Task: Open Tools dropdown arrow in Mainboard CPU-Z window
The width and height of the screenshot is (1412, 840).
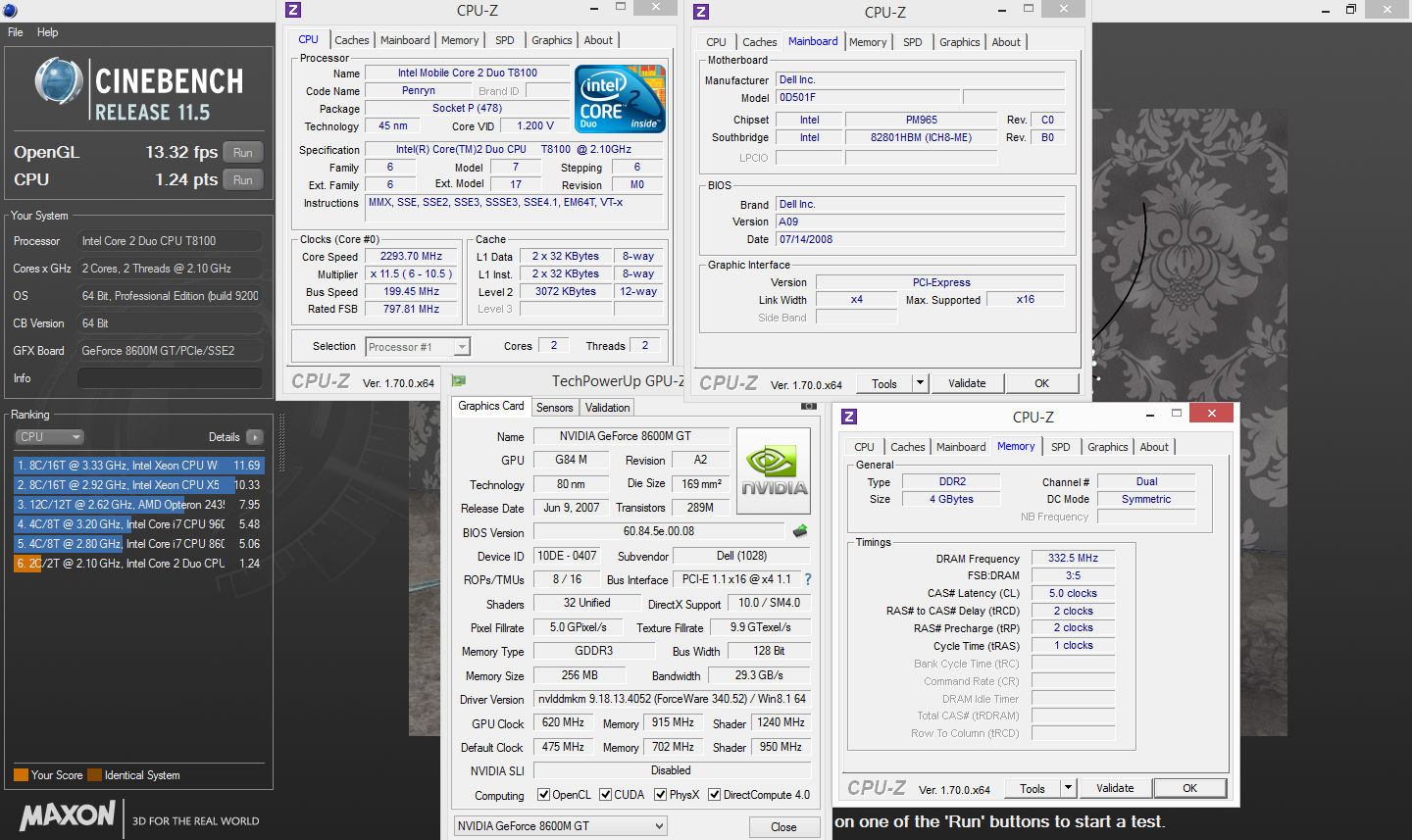Action: tap(920, 383)
